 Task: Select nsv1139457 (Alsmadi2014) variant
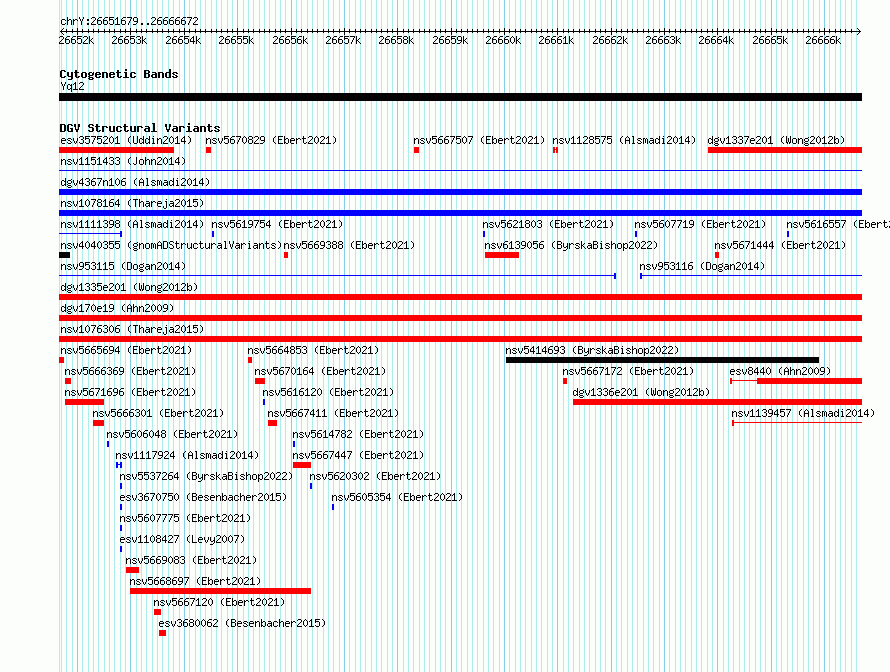[x=803, y=413]
